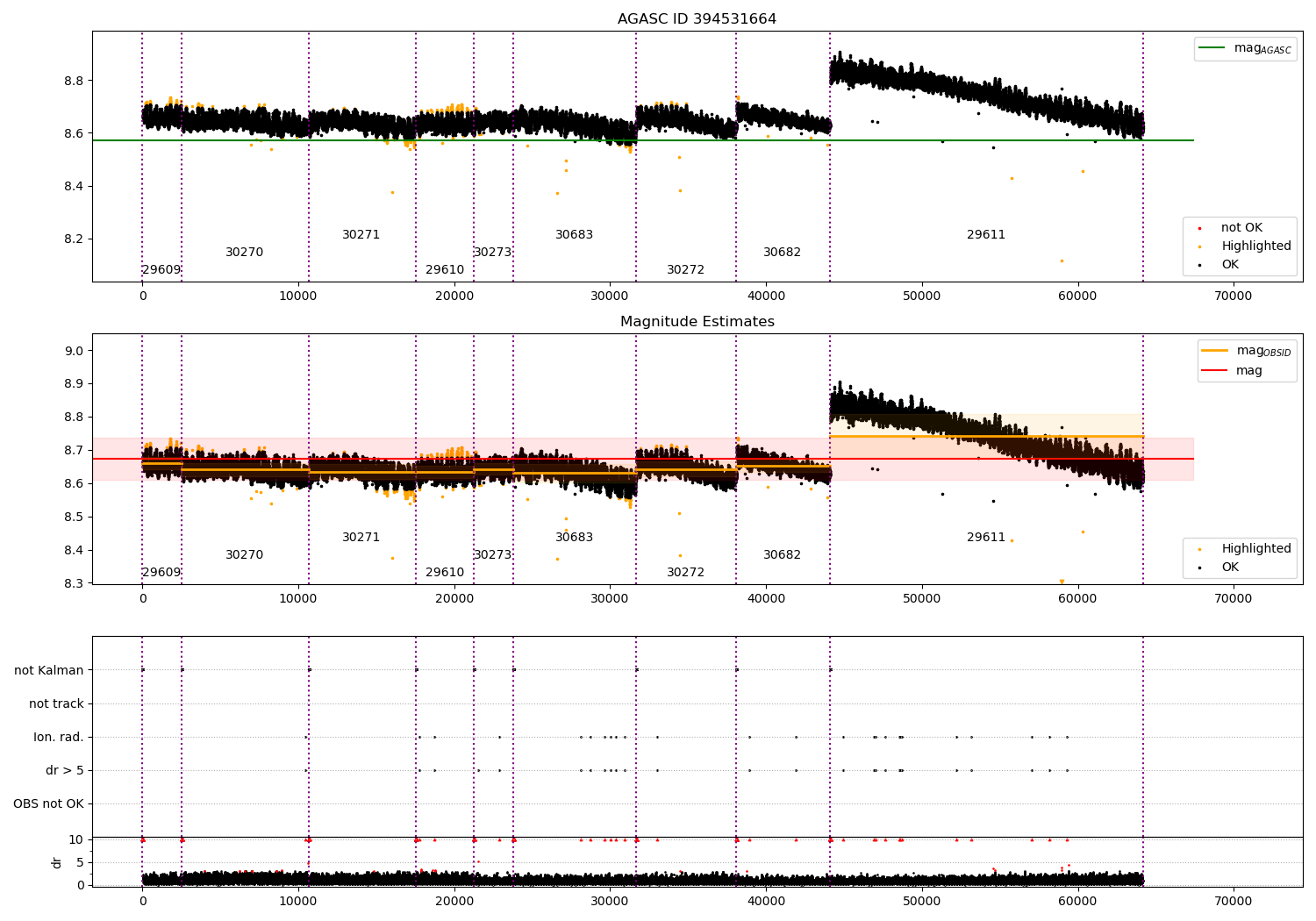1316x921 pixels.
Task: Click 8.8 y-axis tick of AGASC ID plot
Action: [x=75, y=81]
